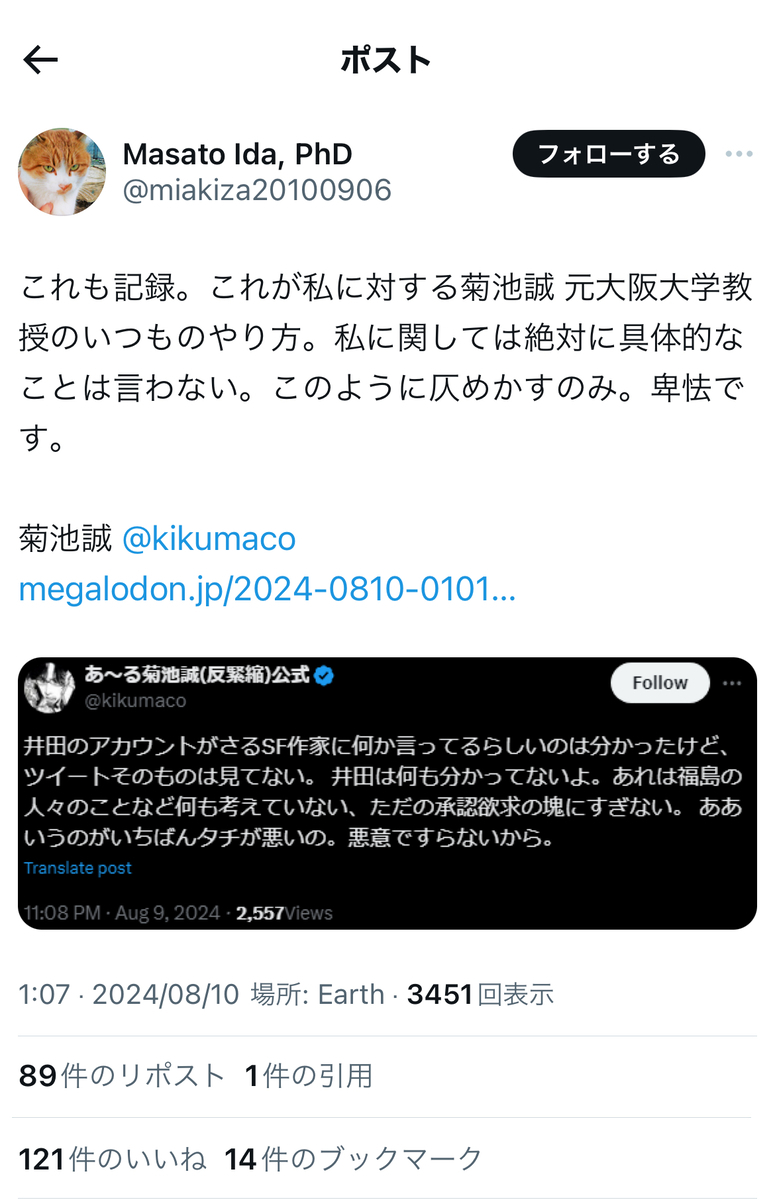Open the @kikumaco mention link

coord(209,539)
